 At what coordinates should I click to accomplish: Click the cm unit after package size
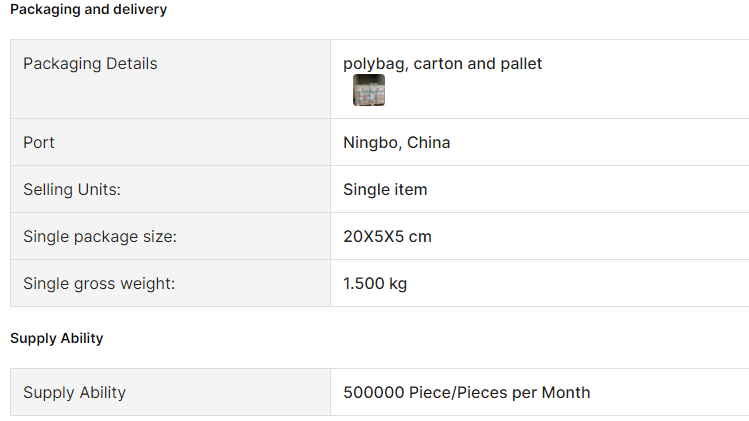coord(420,237)
